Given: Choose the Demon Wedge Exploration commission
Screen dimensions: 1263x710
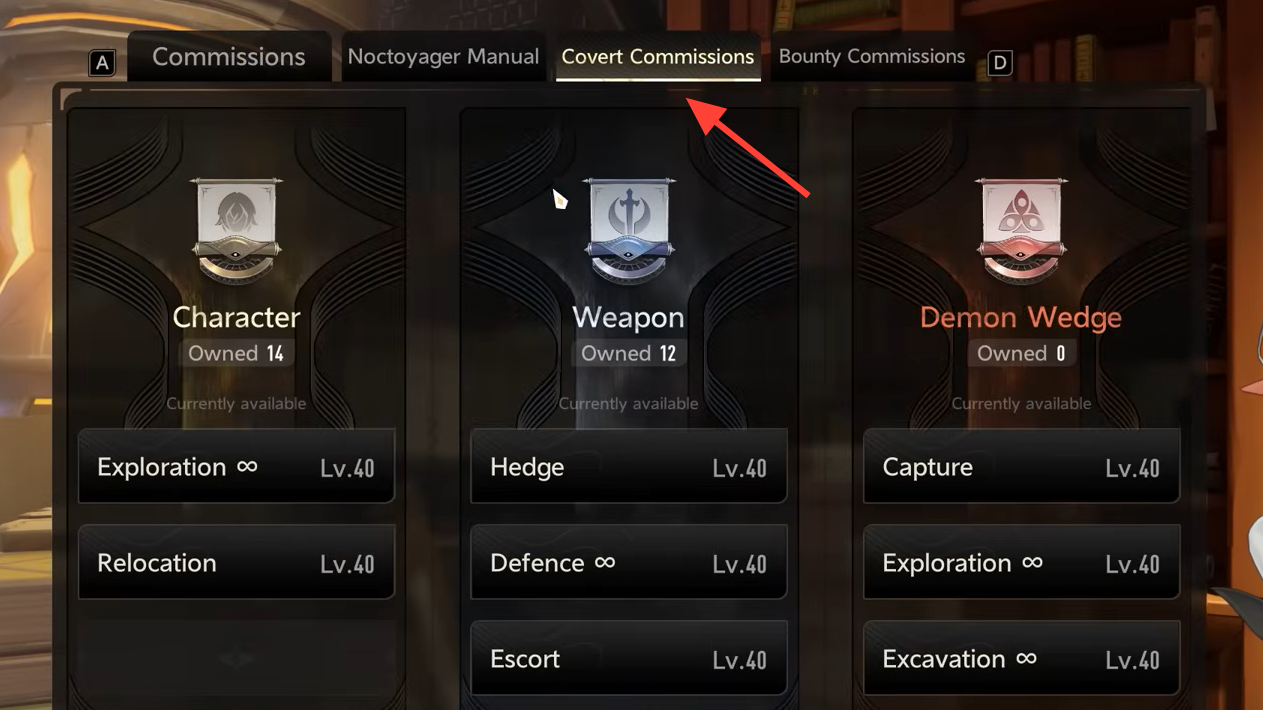Looking at the screenshot, I should tap(1022, 563).
